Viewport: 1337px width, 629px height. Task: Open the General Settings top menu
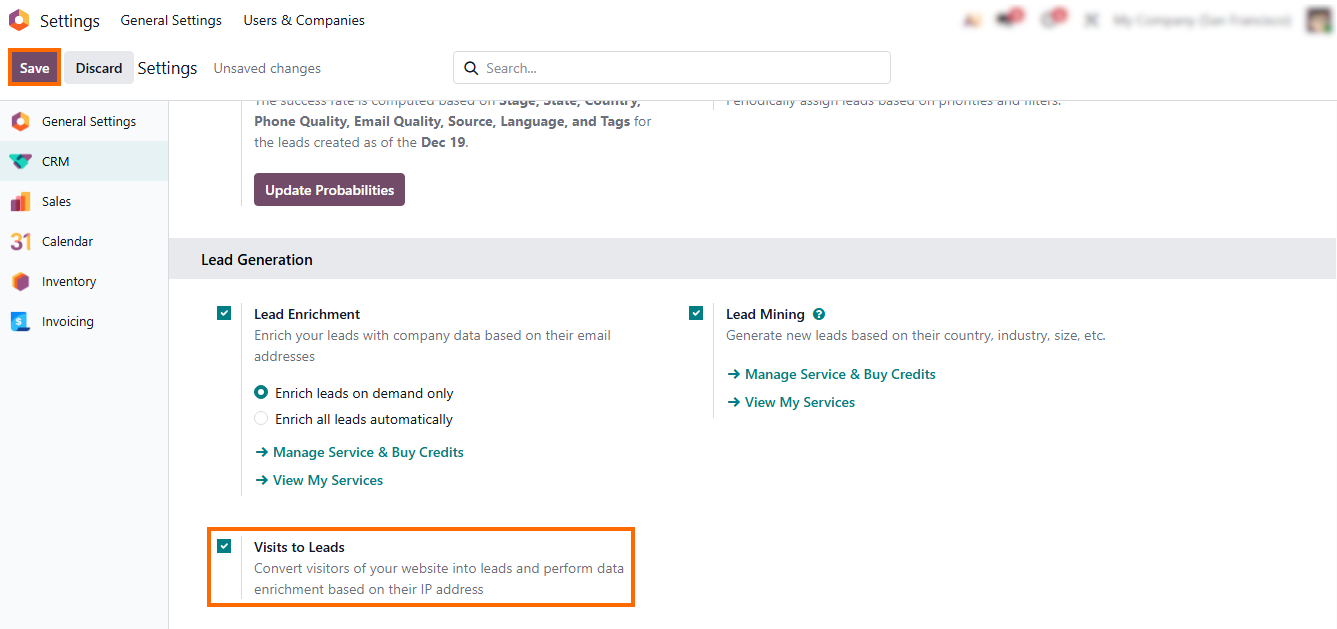(171, 20)
